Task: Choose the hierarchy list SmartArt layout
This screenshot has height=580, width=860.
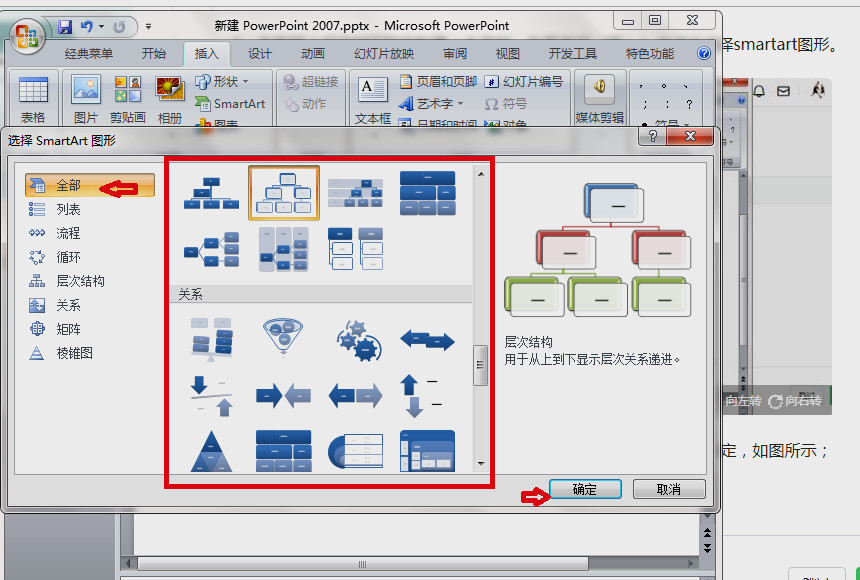Action: 355,250
